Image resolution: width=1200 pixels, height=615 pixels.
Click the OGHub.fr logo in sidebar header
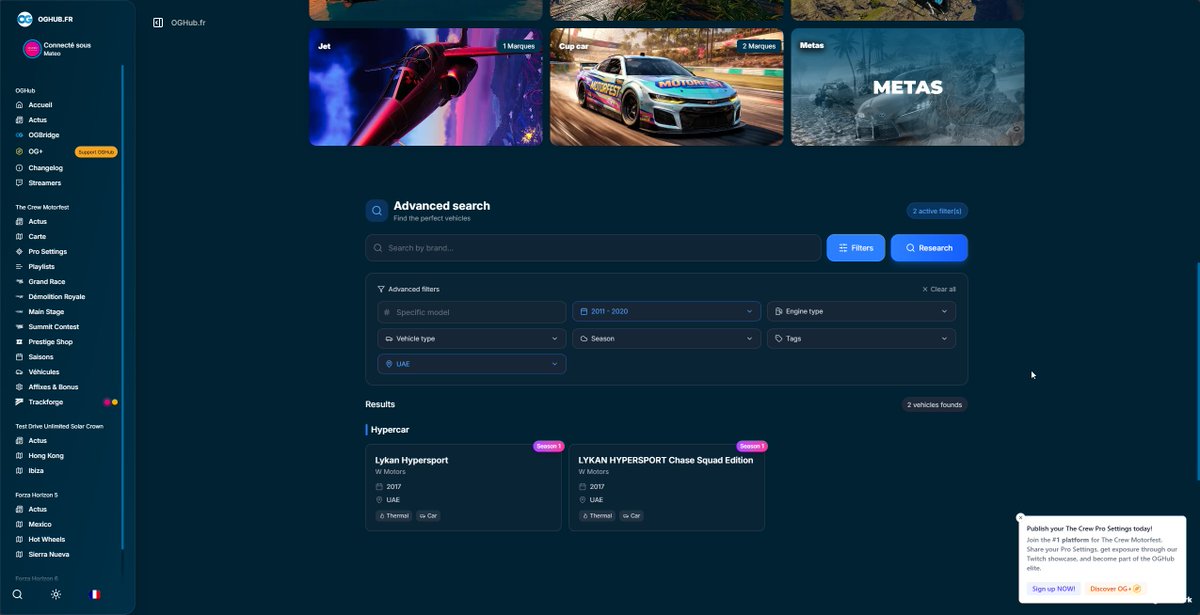point(24,19)
